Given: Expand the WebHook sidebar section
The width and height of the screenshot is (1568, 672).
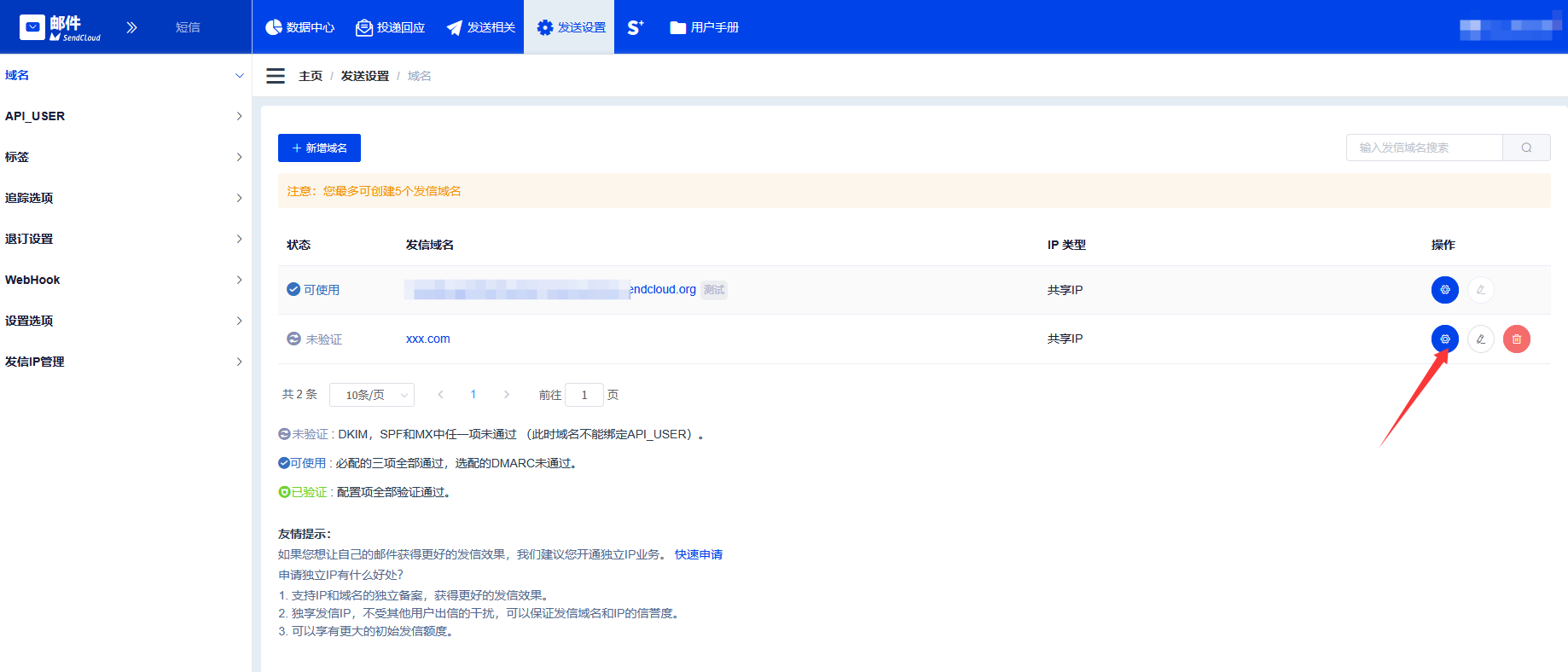Looking at the screenshot, I should tap(125, 280).
